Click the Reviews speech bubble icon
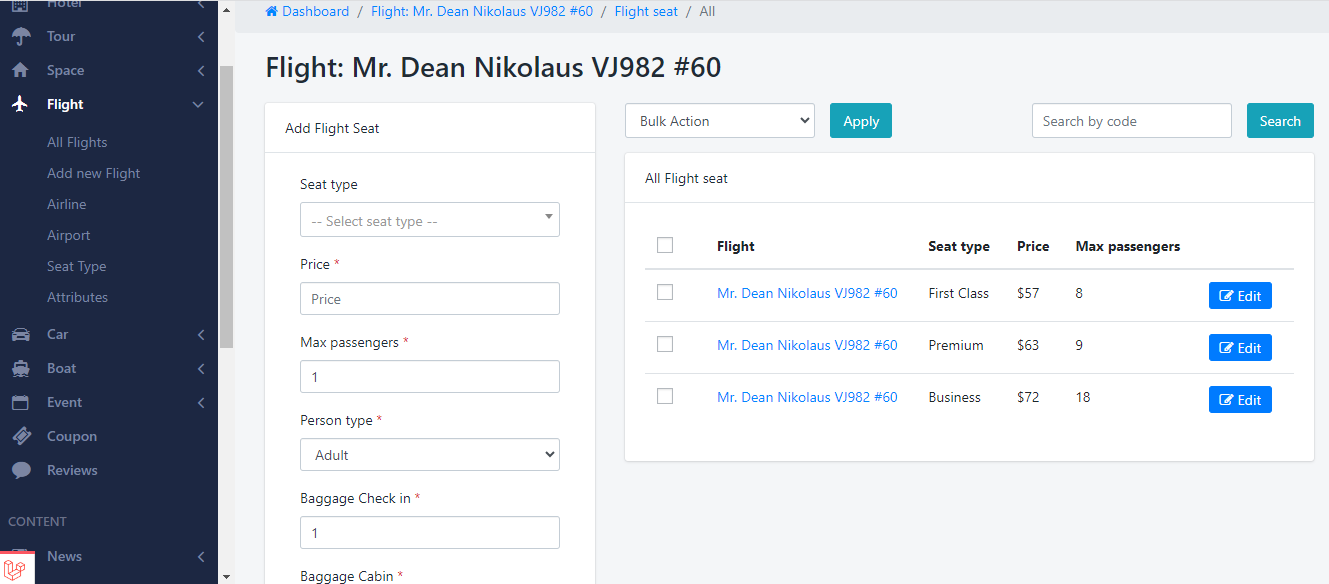 [x=20, y=470]
